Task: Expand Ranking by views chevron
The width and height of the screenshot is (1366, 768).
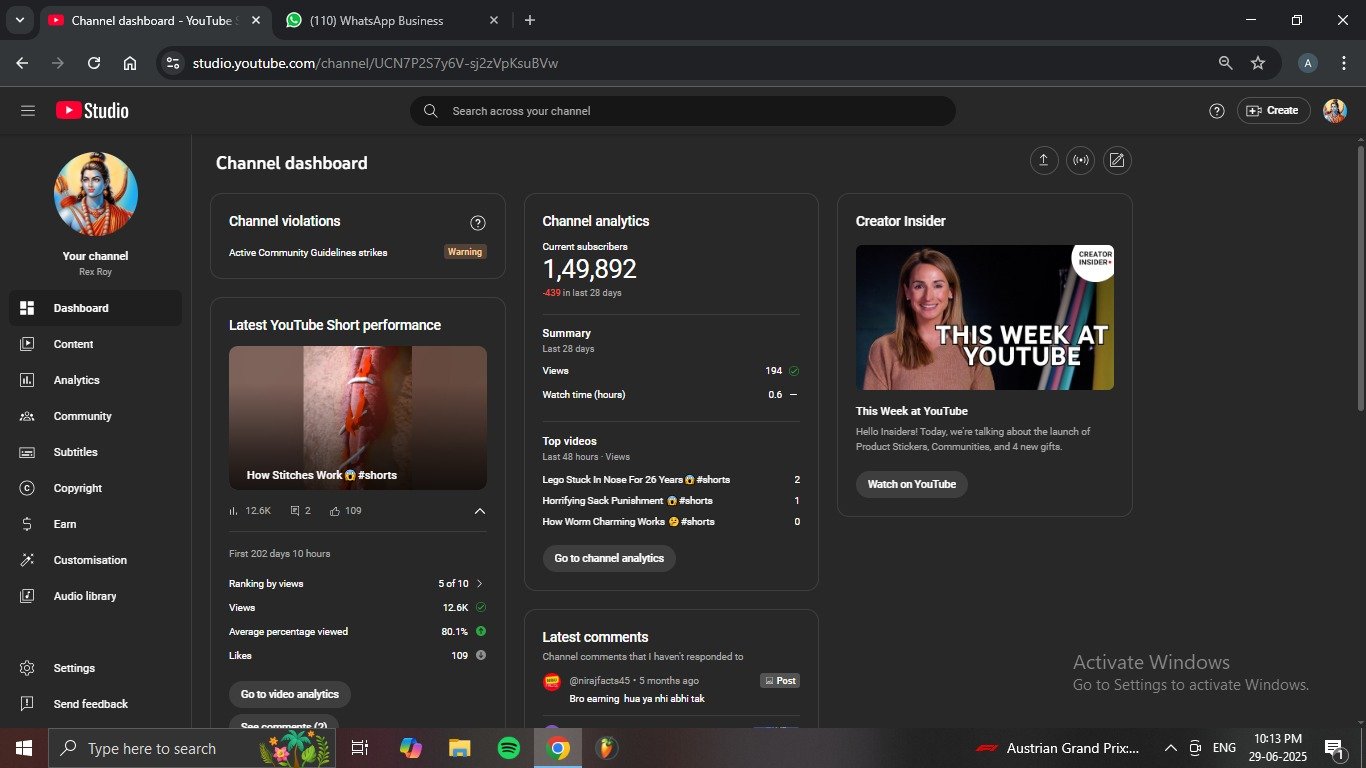Action: pyautogui.click(x=480, y=584)
